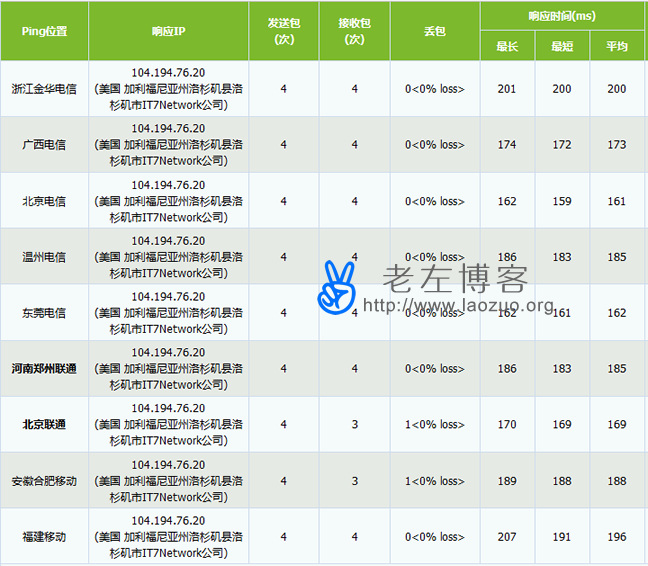Click the 最长 sub-column header
Screen dimensions: 648x566
point(507,46)
